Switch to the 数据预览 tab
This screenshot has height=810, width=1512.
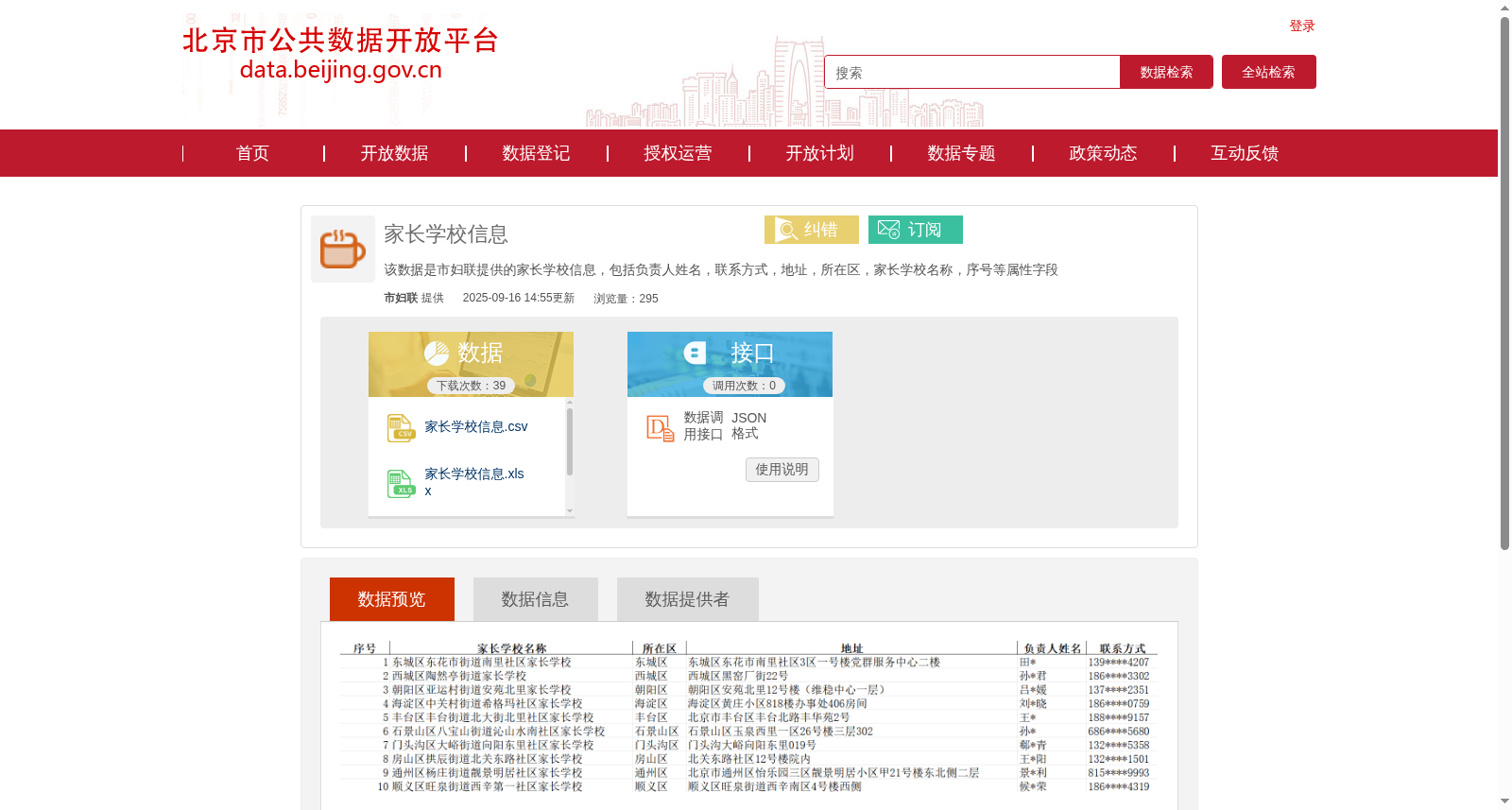[x=392, y=599]
